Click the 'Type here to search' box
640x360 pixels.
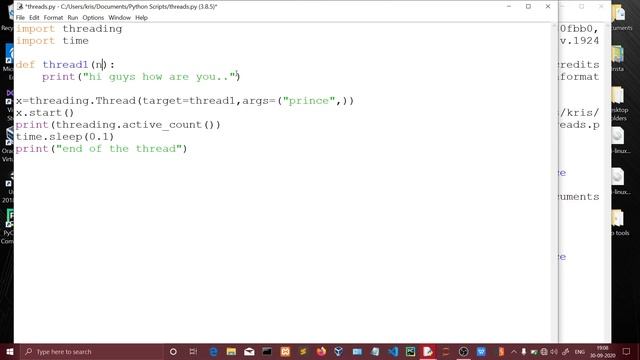point(92,351)
